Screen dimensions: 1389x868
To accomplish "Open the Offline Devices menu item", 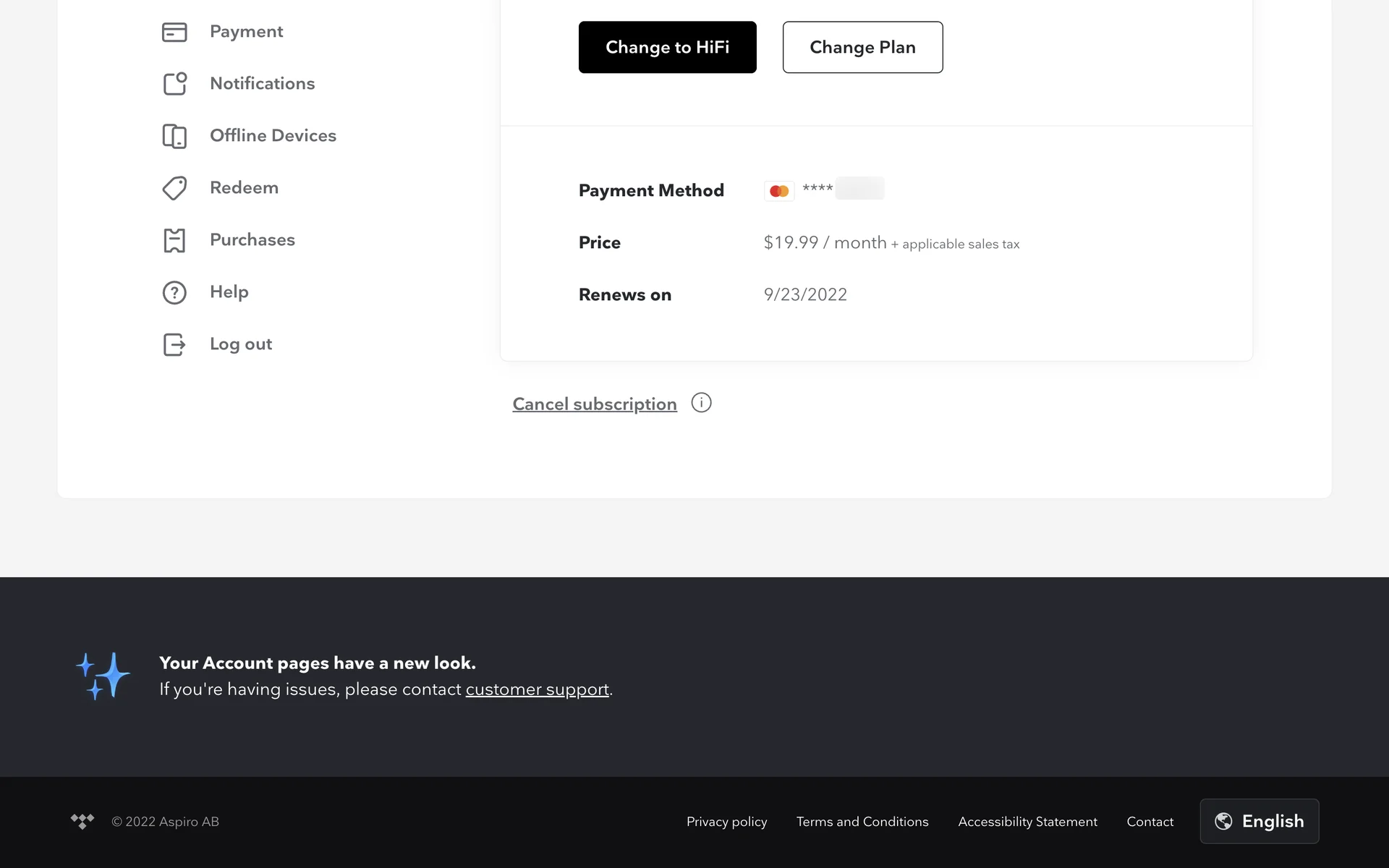I will (x=273, y=135).
